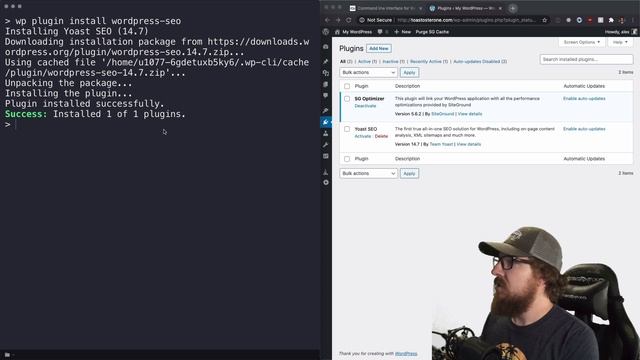Go back in the browser
The height and width of the screenshot is (360, 640).
(x=327, y=20)
